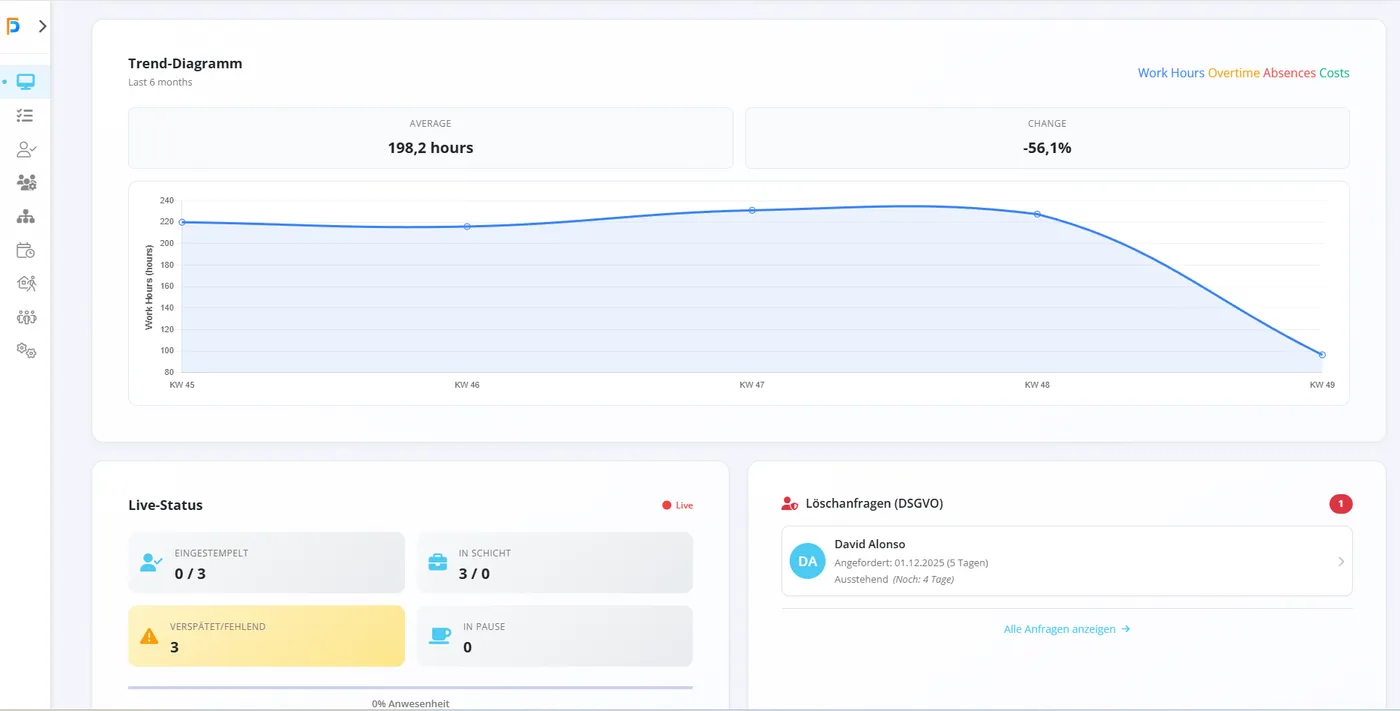
Task: Open the employee approval icon in sidebar
Action: (x=25, y=148)
